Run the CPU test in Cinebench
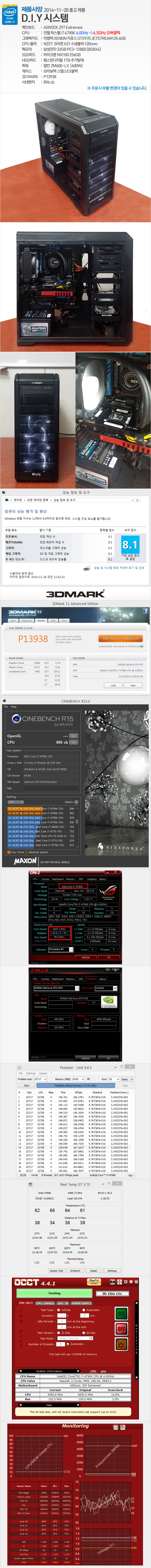This screenshot has width=151, height=1568. (74, 742)
